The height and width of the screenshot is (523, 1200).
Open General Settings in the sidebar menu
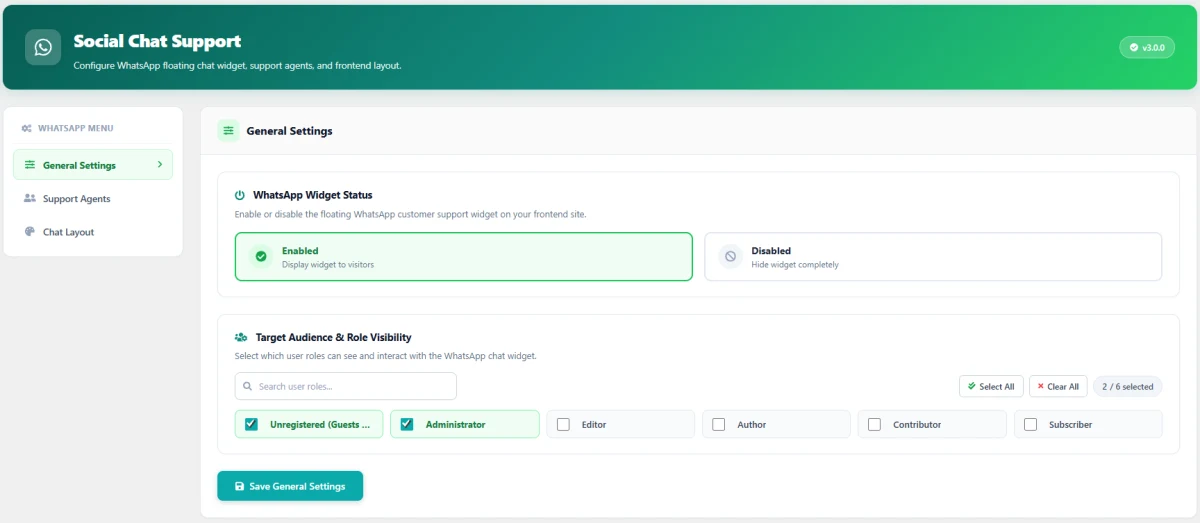[93, 165]
